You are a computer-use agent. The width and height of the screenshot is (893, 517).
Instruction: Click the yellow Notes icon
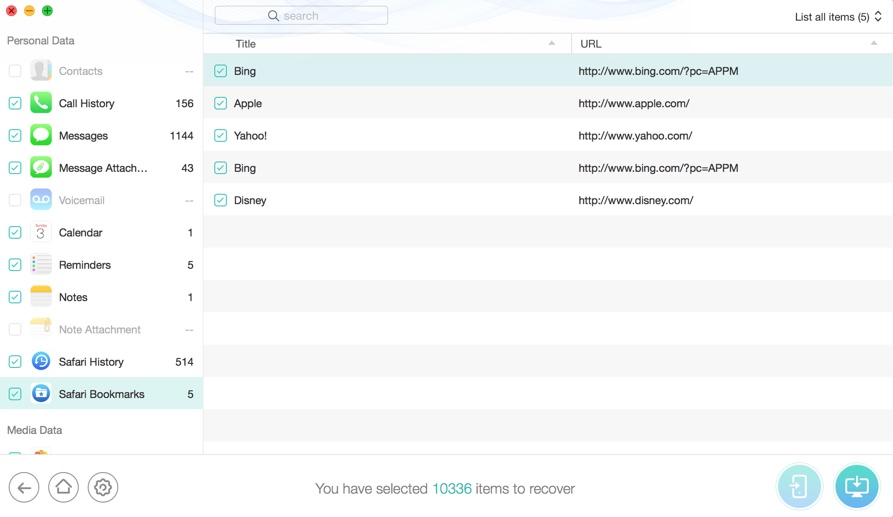(41, 297)
